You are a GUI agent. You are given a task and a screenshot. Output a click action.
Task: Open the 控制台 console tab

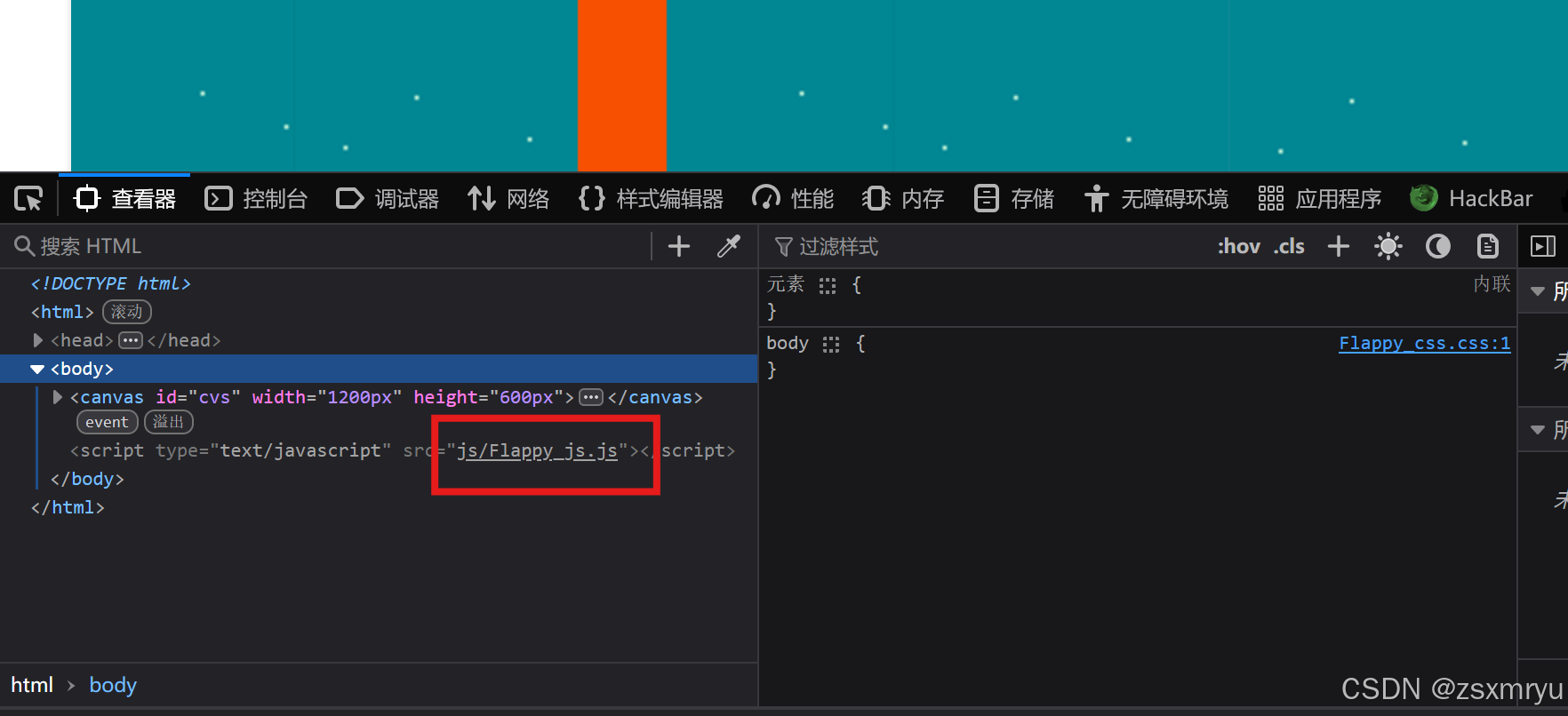point(256,198)
